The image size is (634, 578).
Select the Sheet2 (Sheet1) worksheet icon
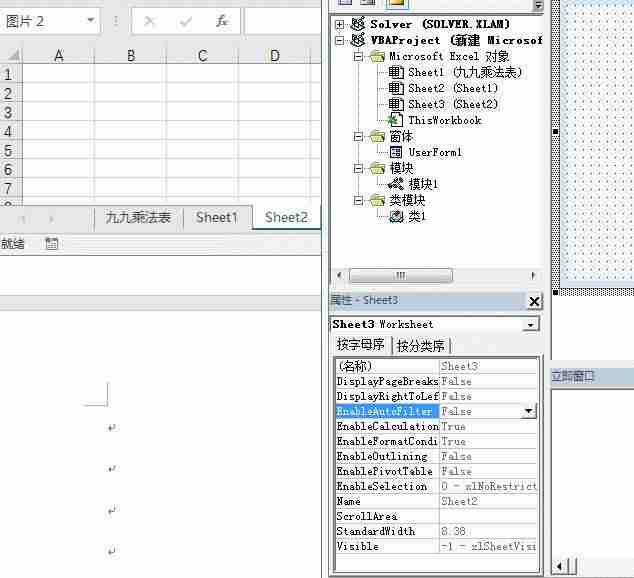396,88
